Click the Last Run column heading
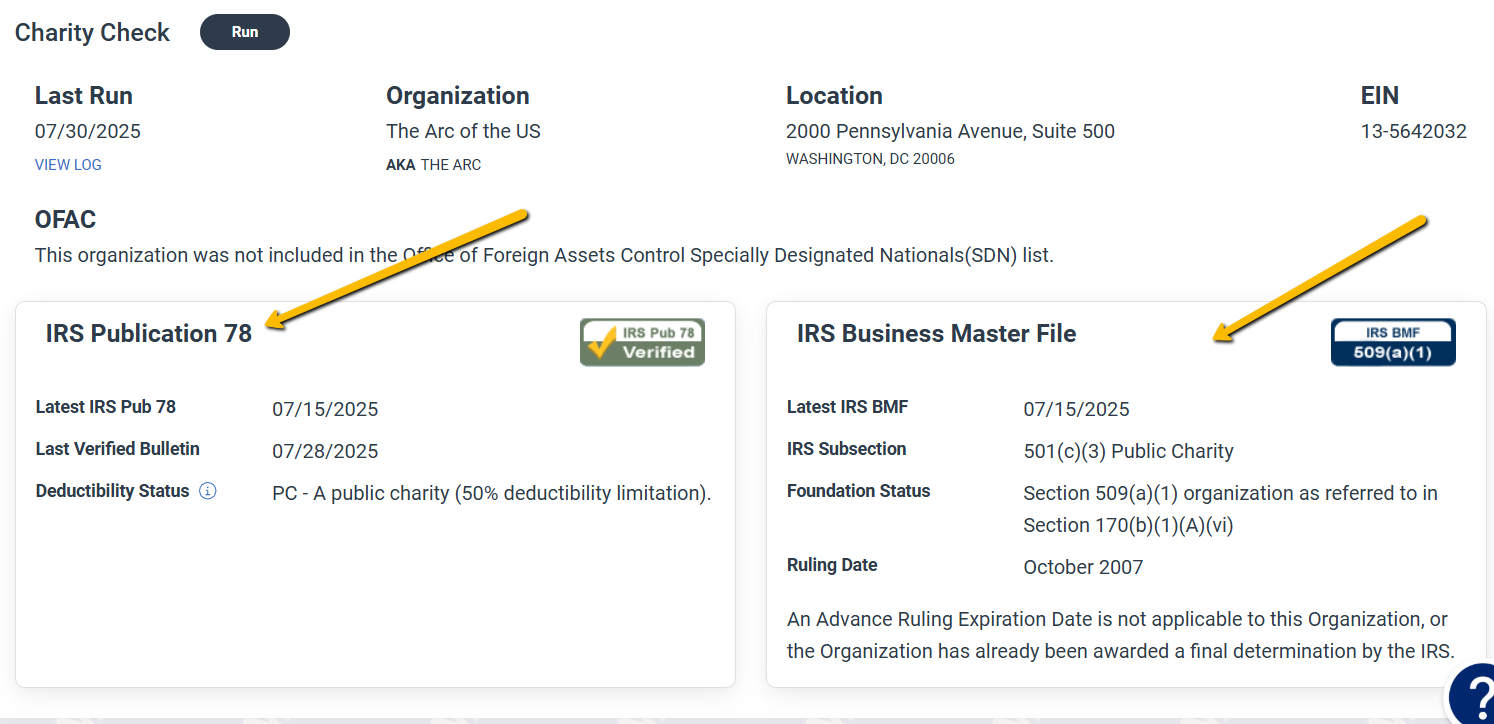The height and width of the screenshot is (724, 1494). pyautogui.click(x=84, y=96)
